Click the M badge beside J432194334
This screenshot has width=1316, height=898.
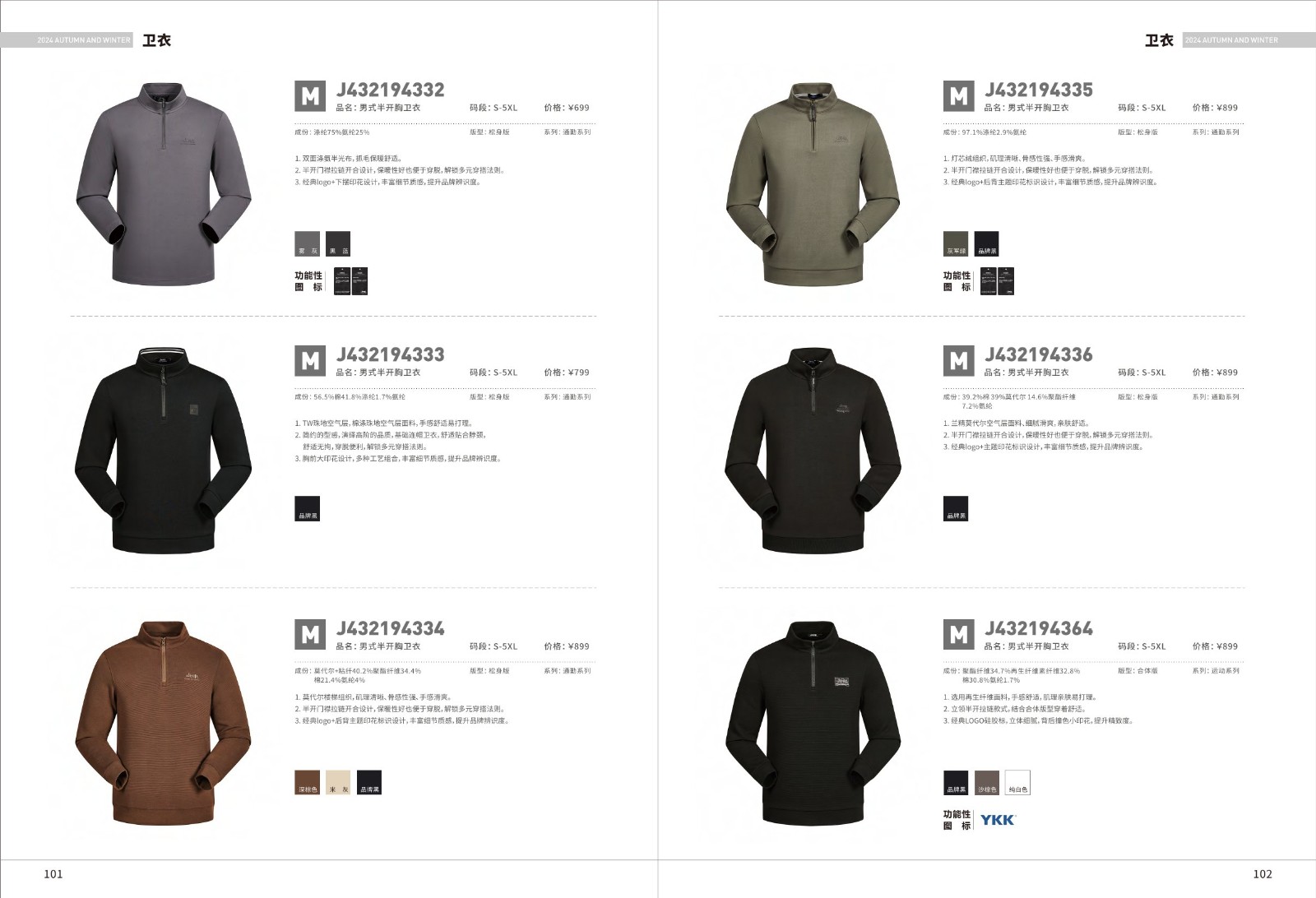(310, 635)
